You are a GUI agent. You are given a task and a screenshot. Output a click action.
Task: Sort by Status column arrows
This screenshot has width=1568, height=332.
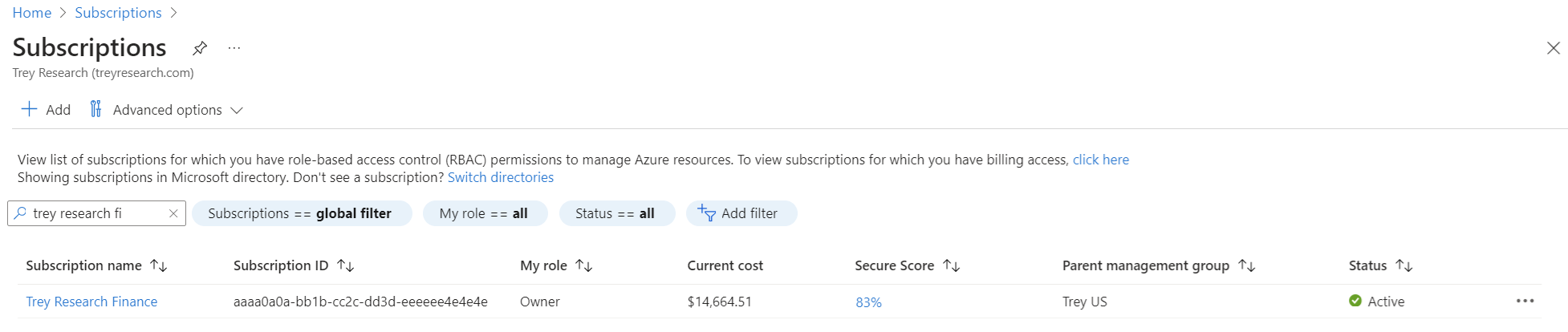(1404, 265)
